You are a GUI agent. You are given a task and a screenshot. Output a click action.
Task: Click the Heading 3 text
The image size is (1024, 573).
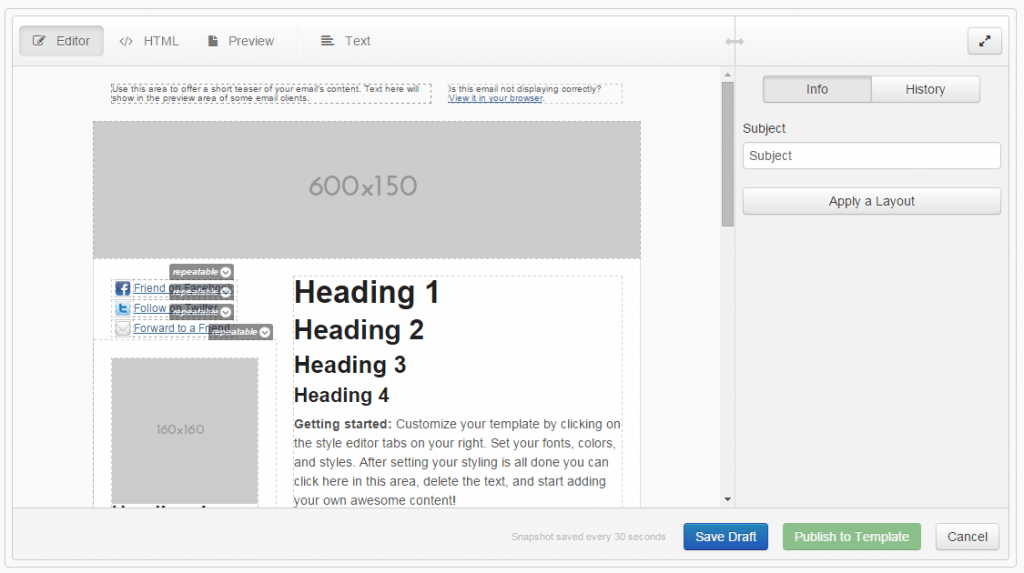[350, 365]
